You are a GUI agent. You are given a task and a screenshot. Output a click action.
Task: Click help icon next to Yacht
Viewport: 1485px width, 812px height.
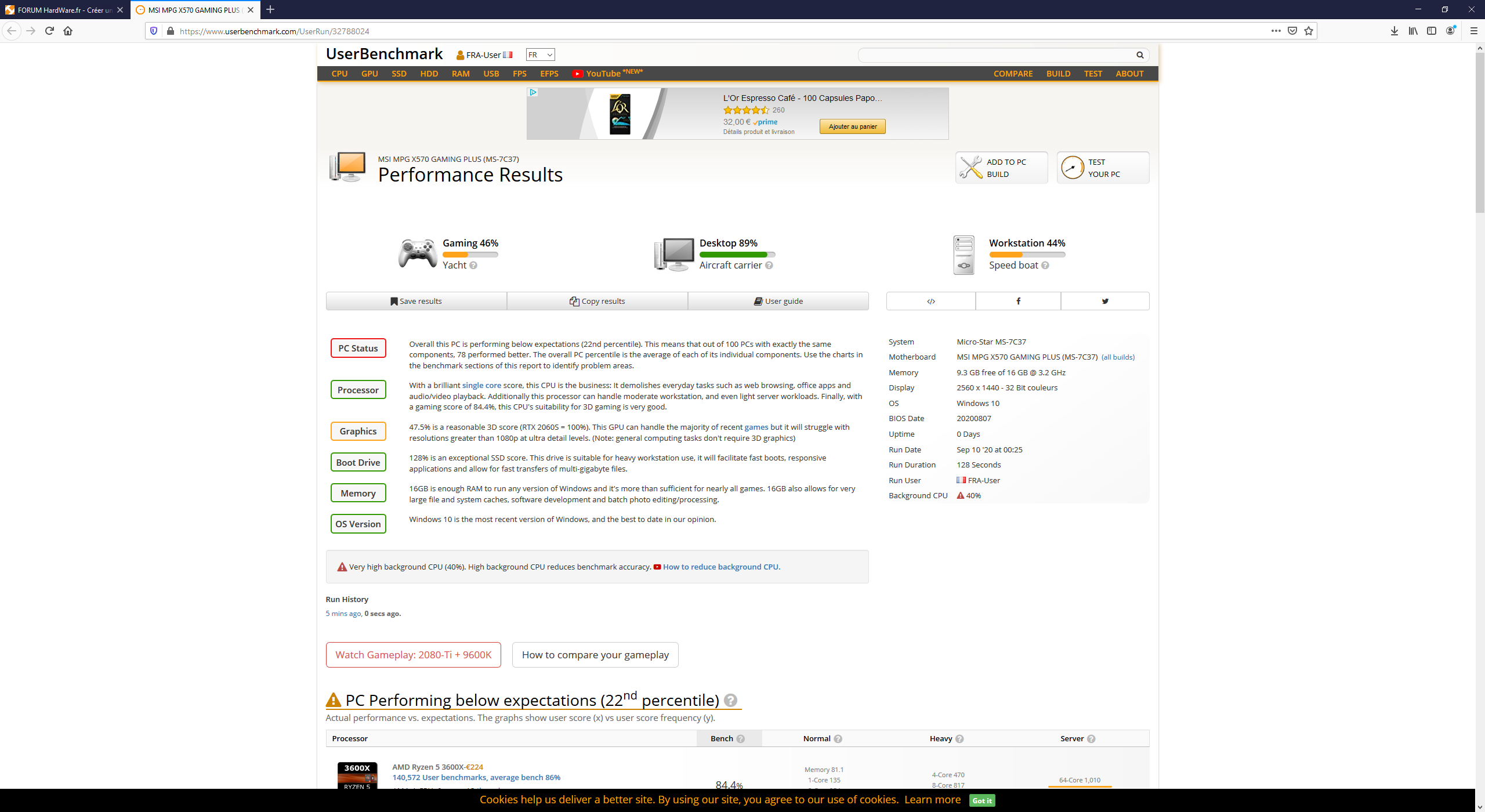point(473,266)
